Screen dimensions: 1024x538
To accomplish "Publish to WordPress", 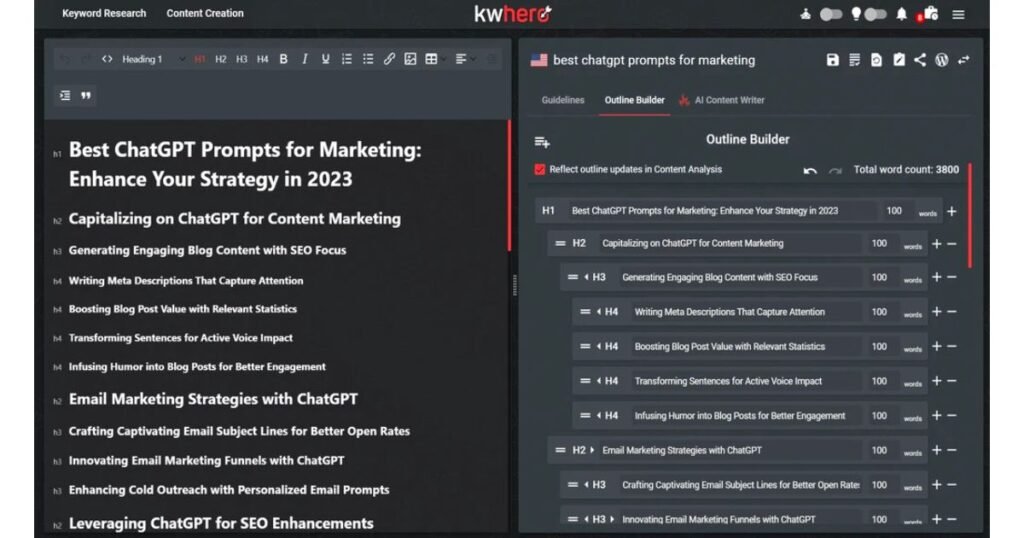I will click(942, 60).
